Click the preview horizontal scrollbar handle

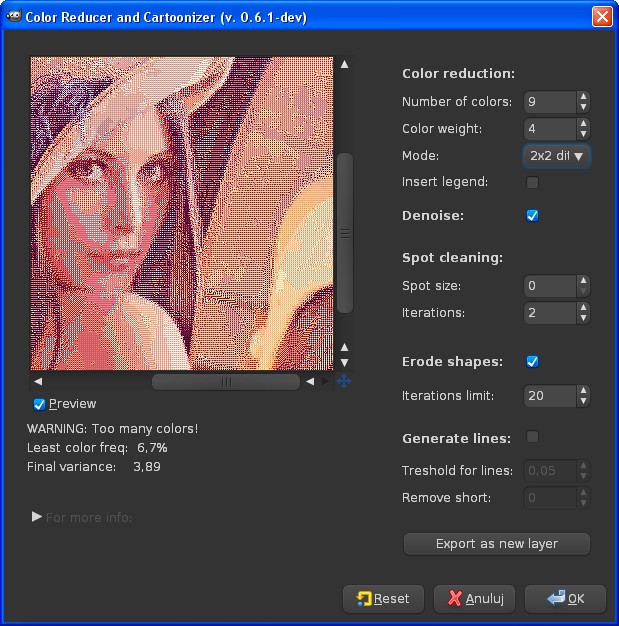pos(226,382)
